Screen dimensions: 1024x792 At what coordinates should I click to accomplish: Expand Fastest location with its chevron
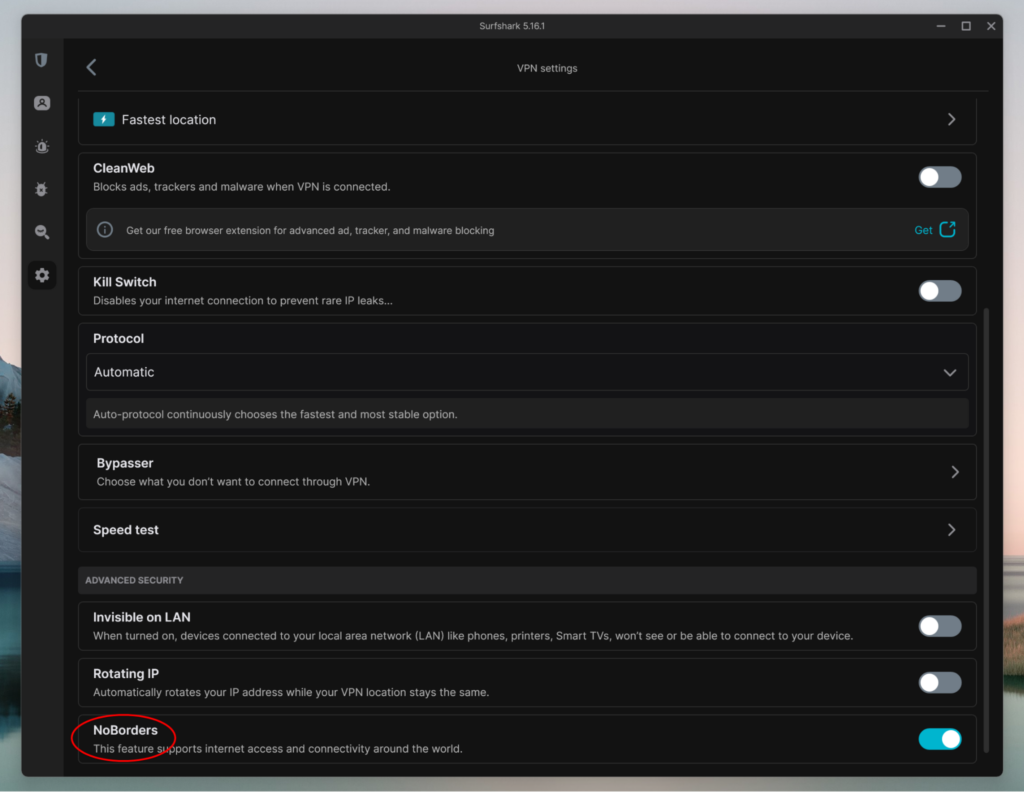pyautogui.click(x=952, y=119)
